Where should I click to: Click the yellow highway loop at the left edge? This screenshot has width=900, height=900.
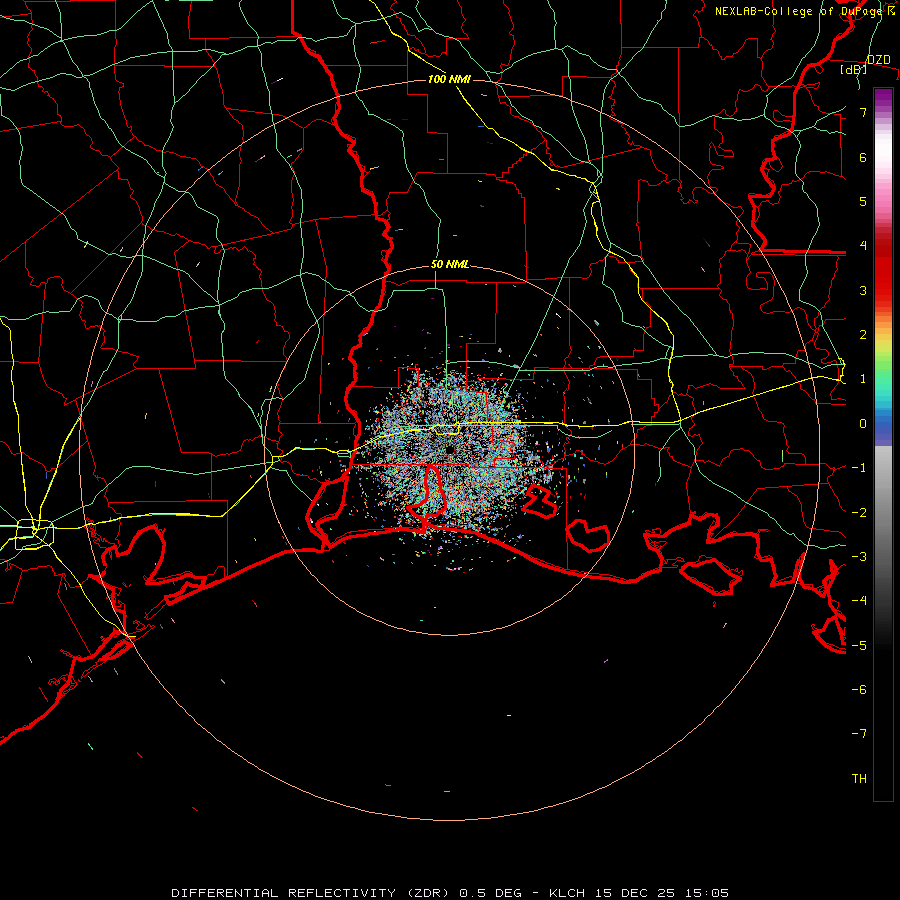click(x=34, y=533)
